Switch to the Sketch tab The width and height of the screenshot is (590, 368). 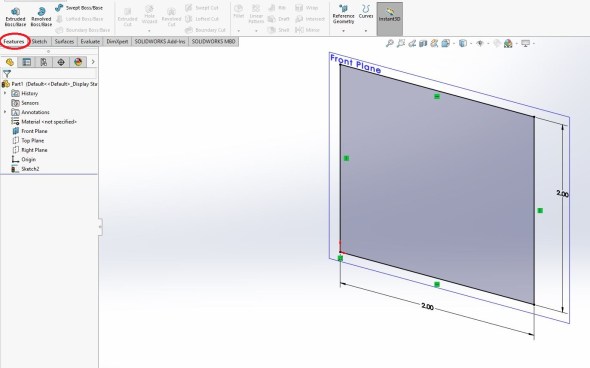pos(40,42)
